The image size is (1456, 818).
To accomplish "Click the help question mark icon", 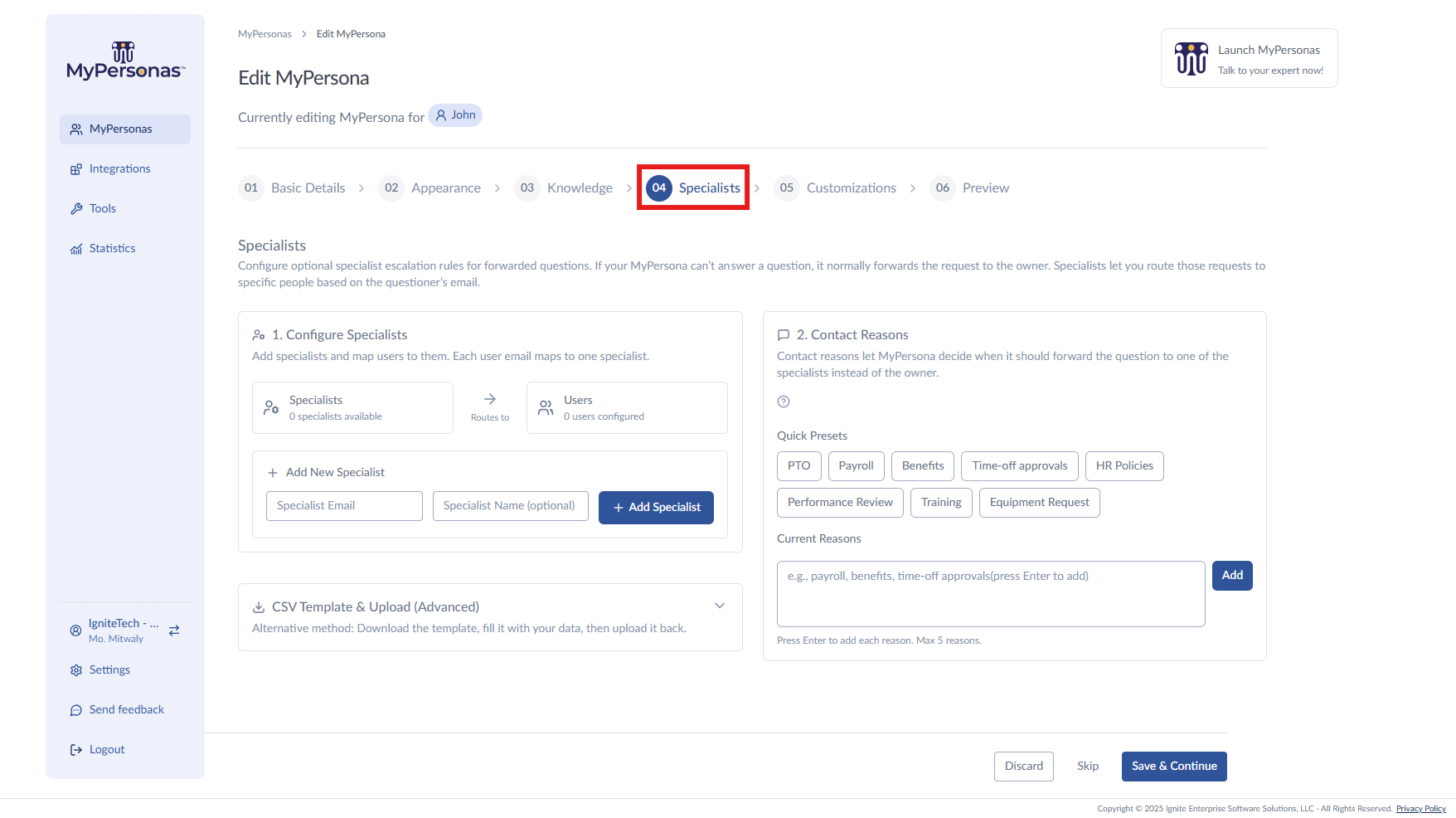I will coord(784,402).
